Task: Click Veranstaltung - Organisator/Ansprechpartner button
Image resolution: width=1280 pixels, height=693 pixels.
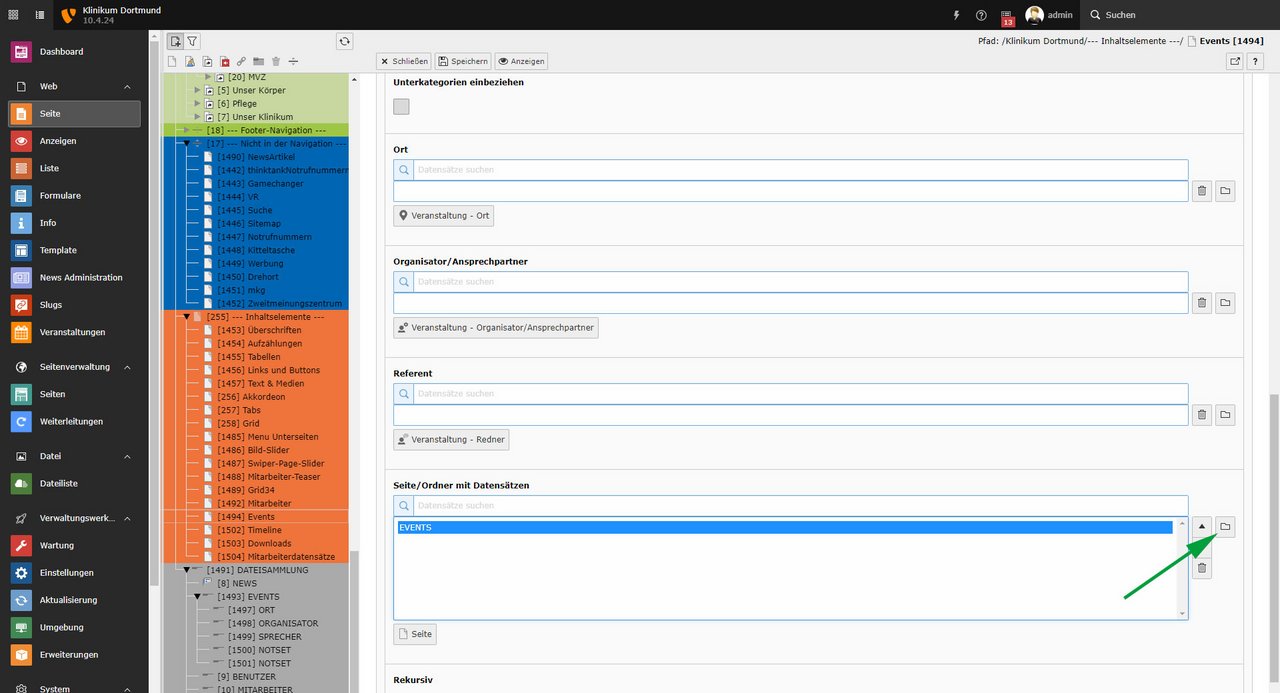Action: [496, 327]
